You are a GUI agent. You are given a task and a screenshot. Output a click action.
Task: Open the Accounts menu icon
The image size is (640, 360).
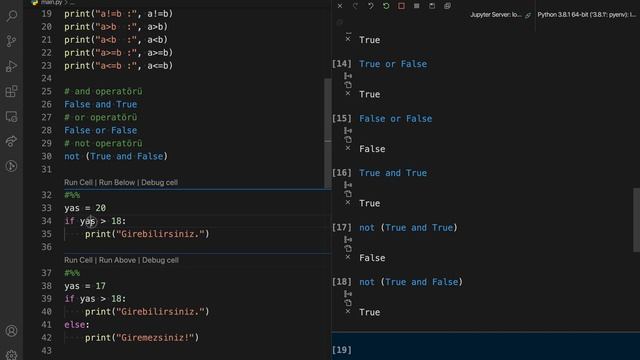click(11, 331)
